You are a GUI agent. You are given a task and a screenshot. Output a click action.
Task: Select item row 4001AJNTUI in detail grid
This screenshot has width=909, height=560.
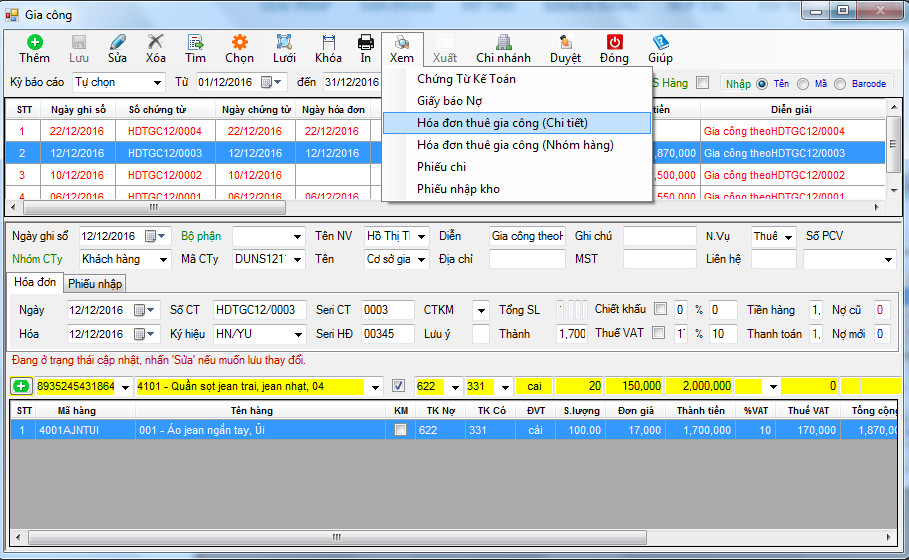point(453,430)
